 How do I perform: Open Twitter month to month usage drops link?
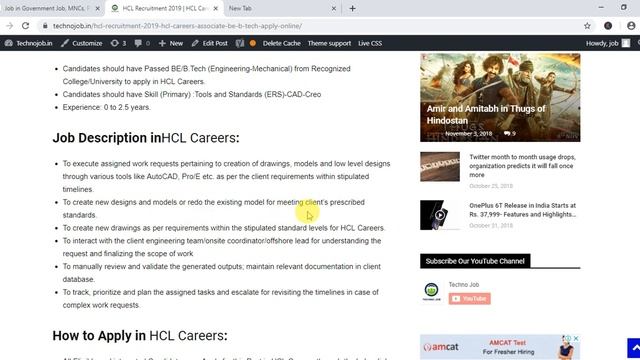click(522, 166)
